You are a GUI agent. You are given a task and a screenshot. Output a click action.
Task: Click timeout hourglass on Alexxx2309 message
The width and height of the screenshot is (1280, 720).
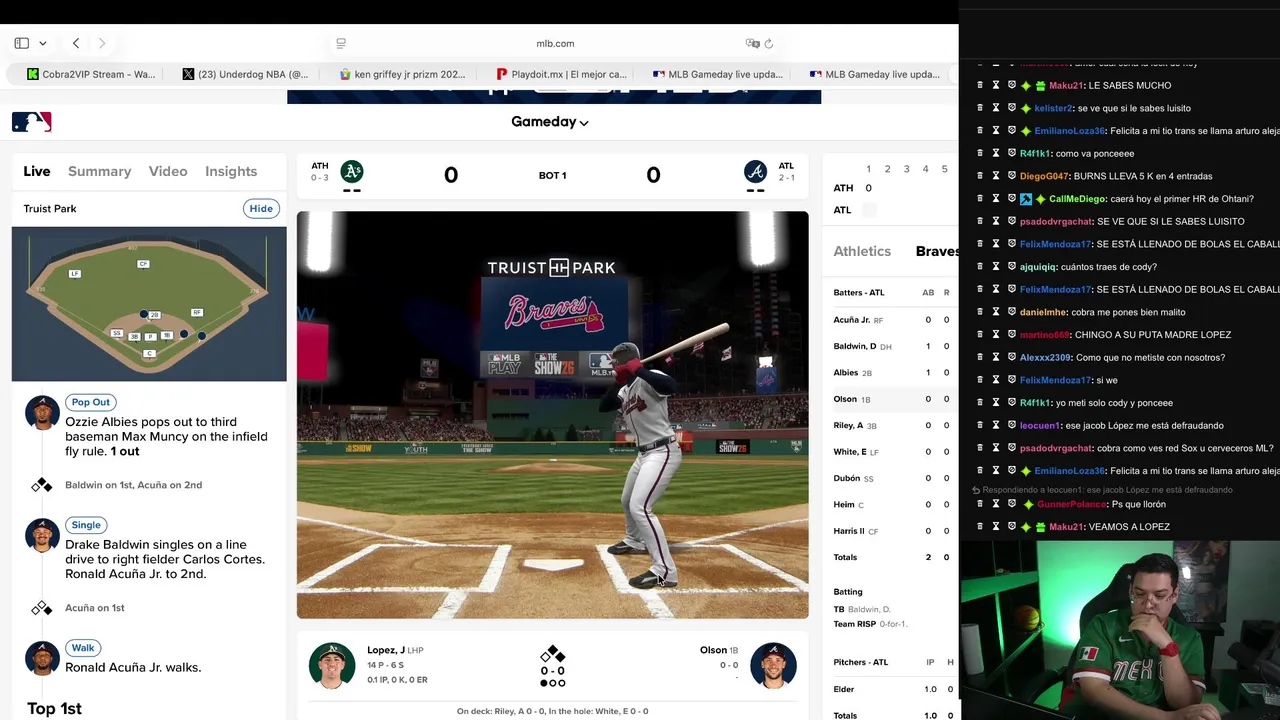click(995, 357)
